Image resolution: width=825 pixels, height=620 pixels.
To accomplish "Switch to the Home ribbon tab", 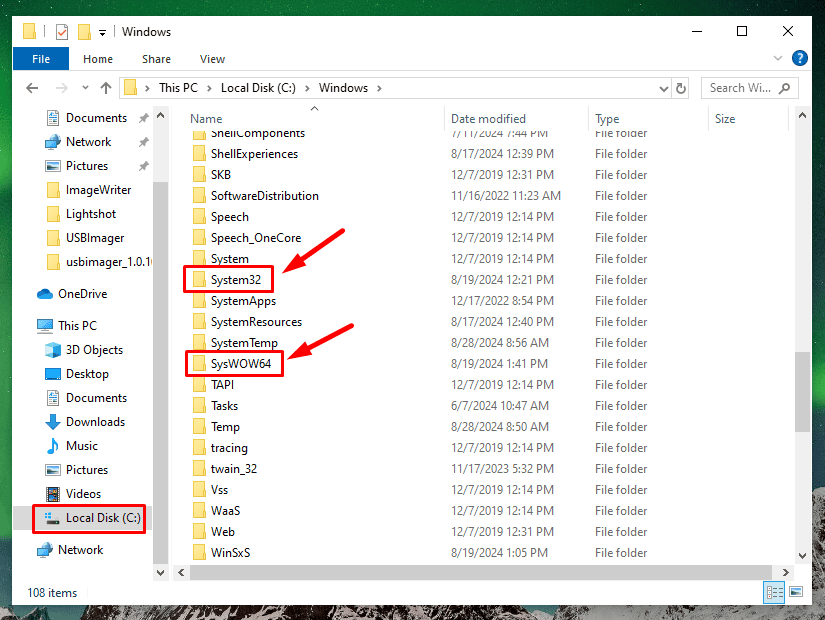I will pos(98,59).
